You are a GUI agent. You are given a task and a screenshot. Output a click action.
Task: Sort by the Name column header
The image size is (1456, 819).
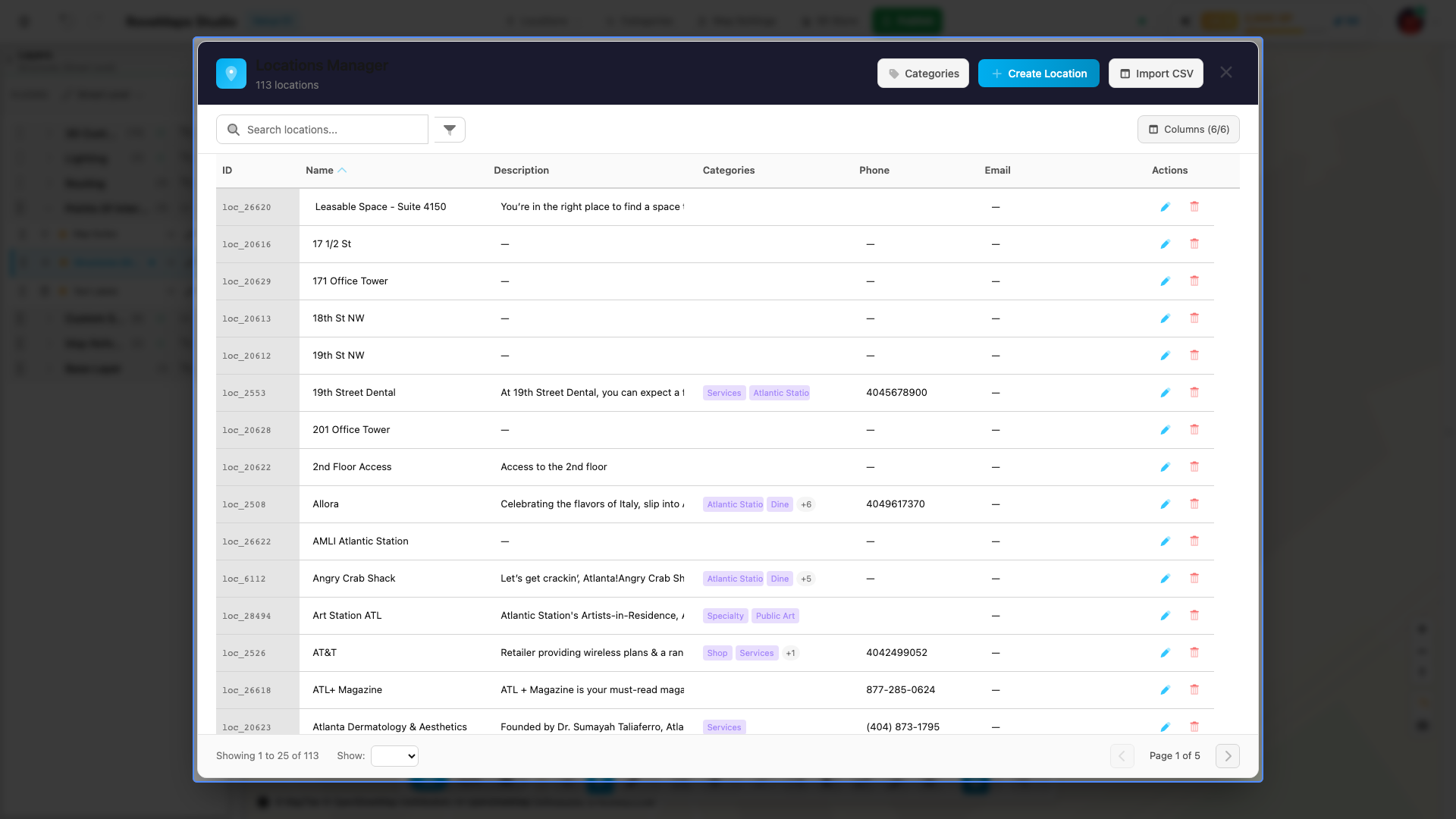326,171
